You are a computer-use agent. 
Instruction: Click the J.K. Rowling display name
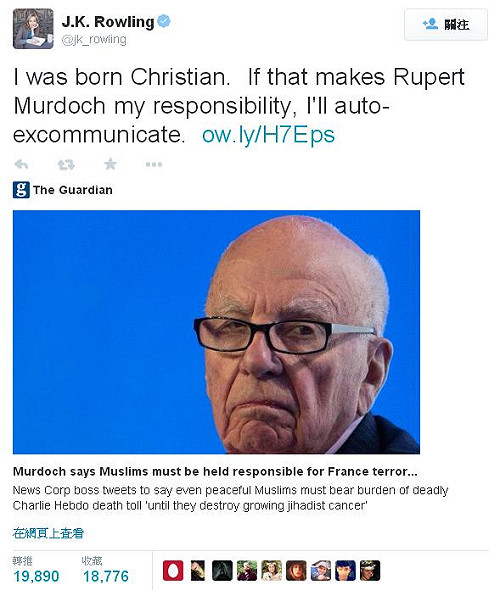(108, 22)
